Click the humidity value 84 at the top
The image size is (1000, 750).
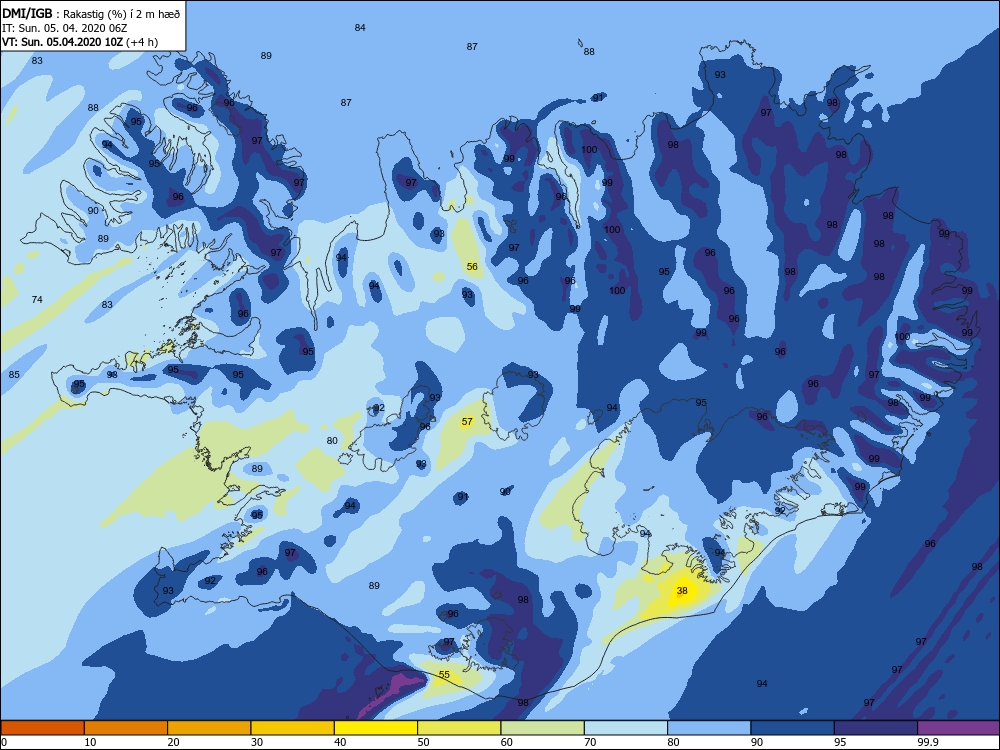coord(360,27)
